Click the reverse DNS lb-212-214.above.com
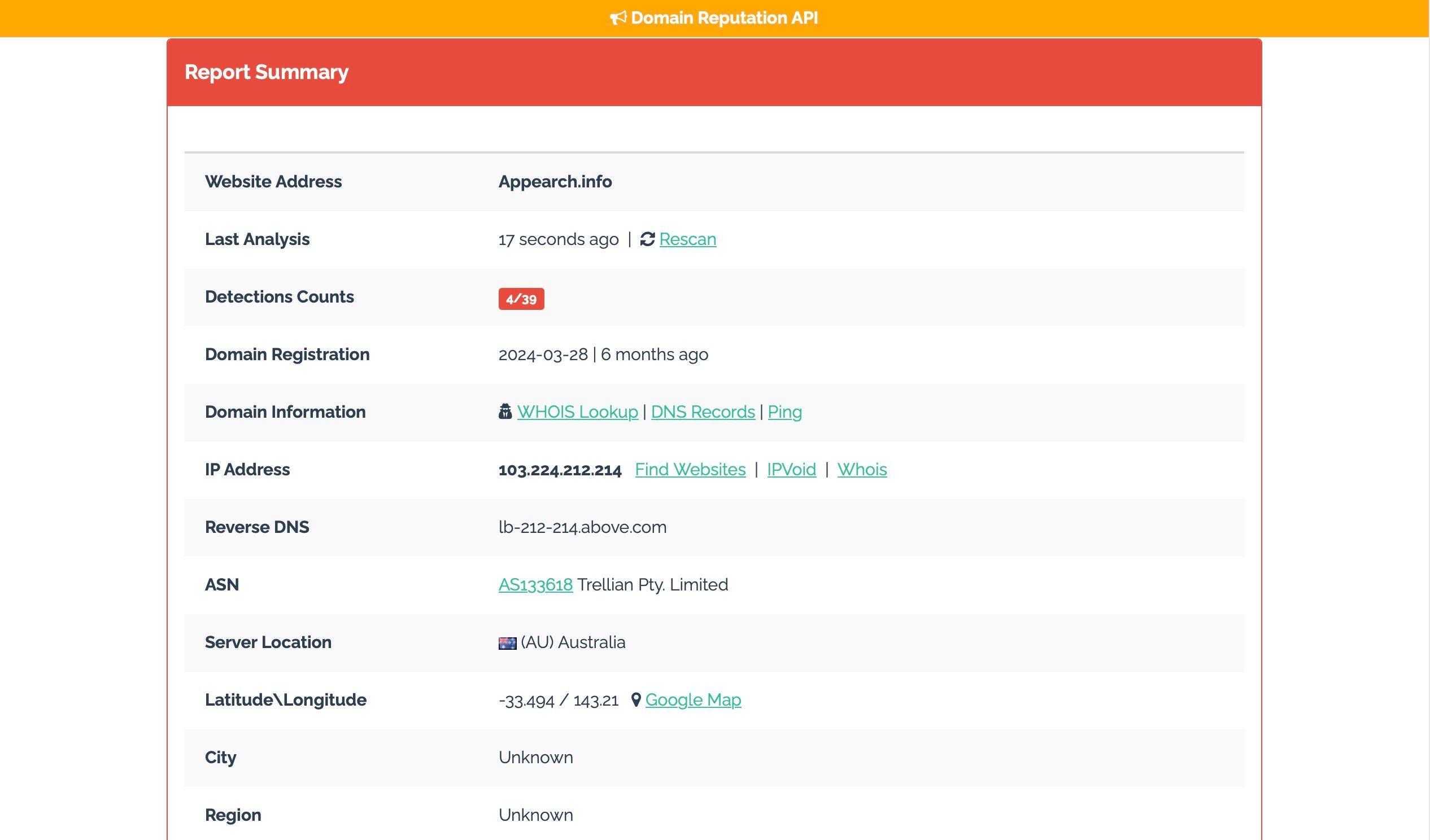The image size is (1430, 840). [582, 527]
